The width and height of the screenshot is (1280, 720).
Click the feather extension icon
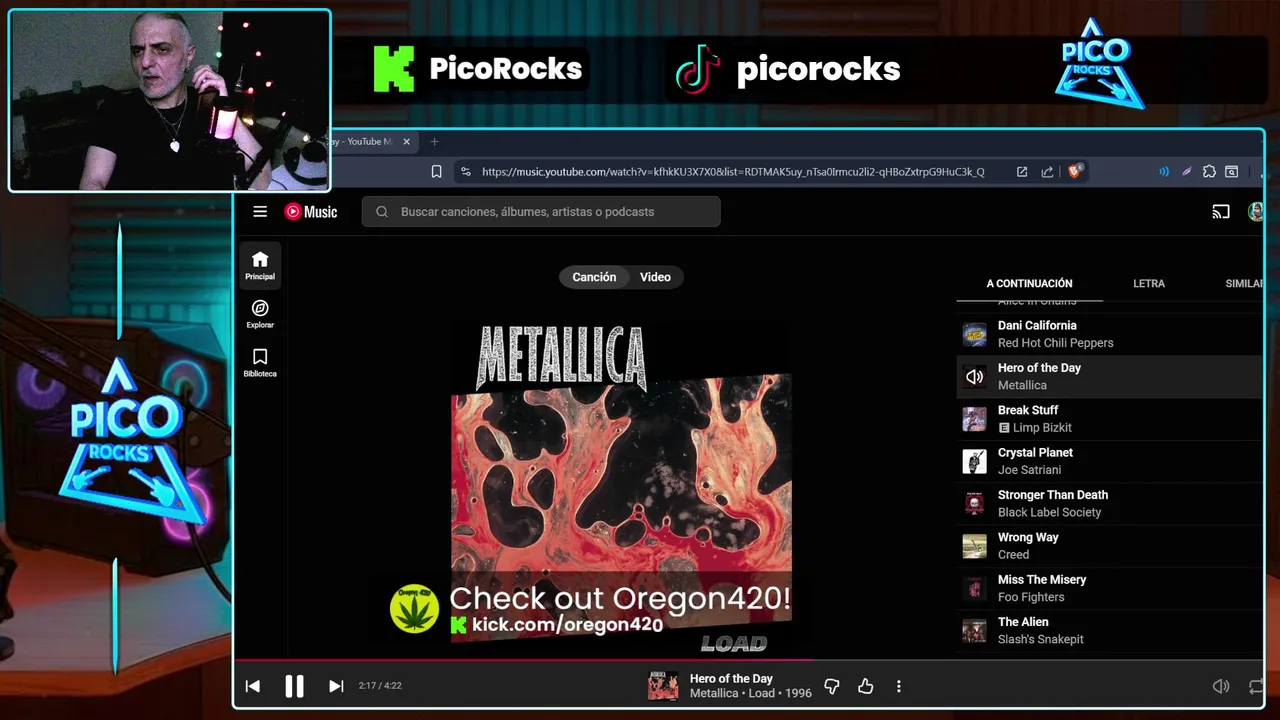1187,172
